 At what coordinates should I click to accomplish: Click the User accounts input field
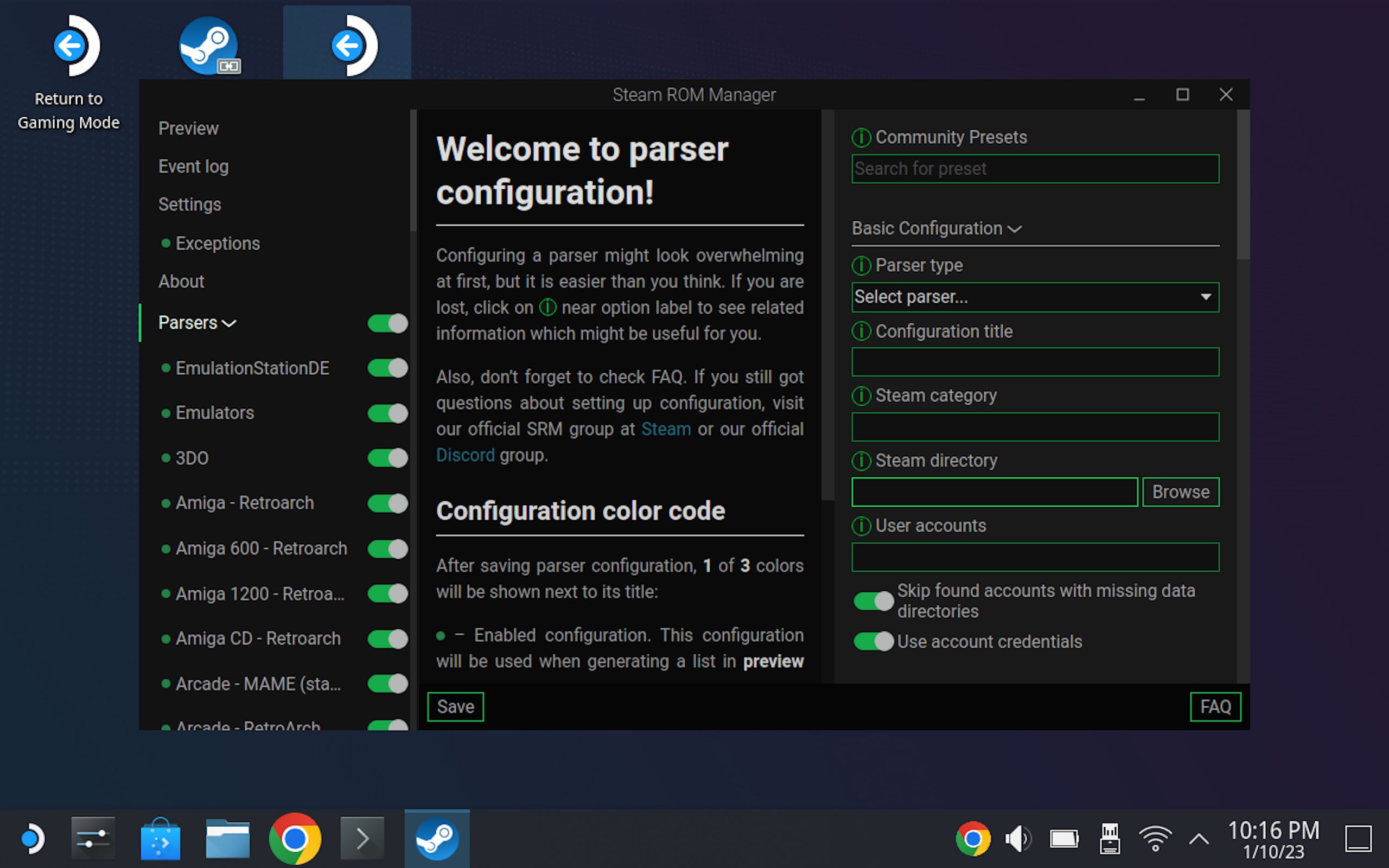tap(1035, 557)
